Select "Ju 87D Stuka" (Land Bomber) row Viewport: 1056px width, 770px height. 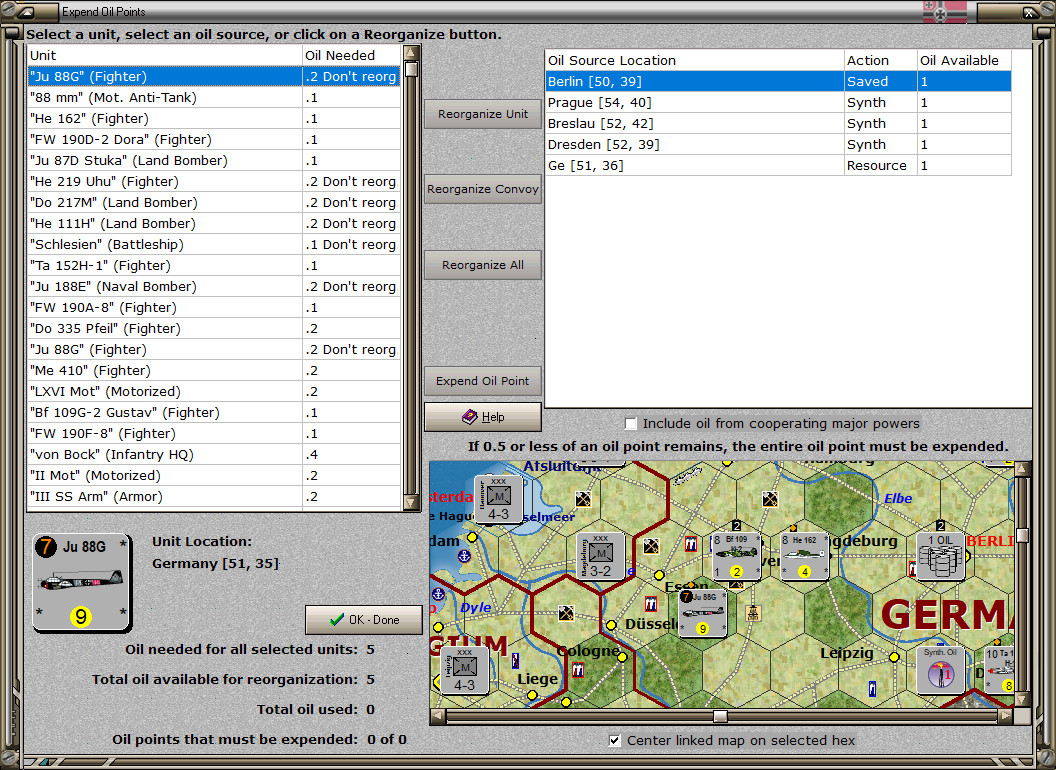(214, 160)
